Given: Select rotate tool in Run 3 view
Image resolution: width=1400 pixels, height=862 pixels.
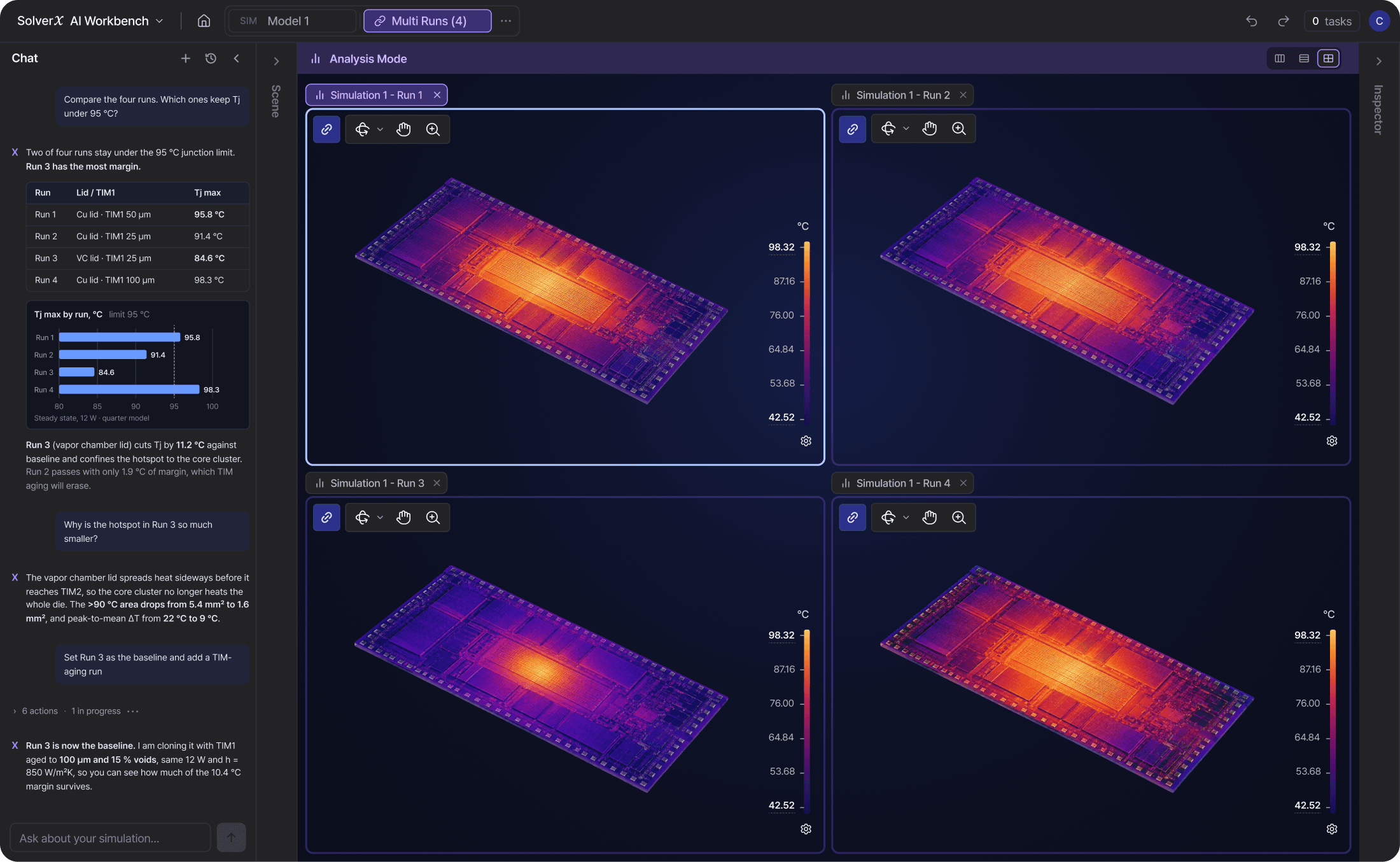Looking at the screenshot, I should (363, 518).
